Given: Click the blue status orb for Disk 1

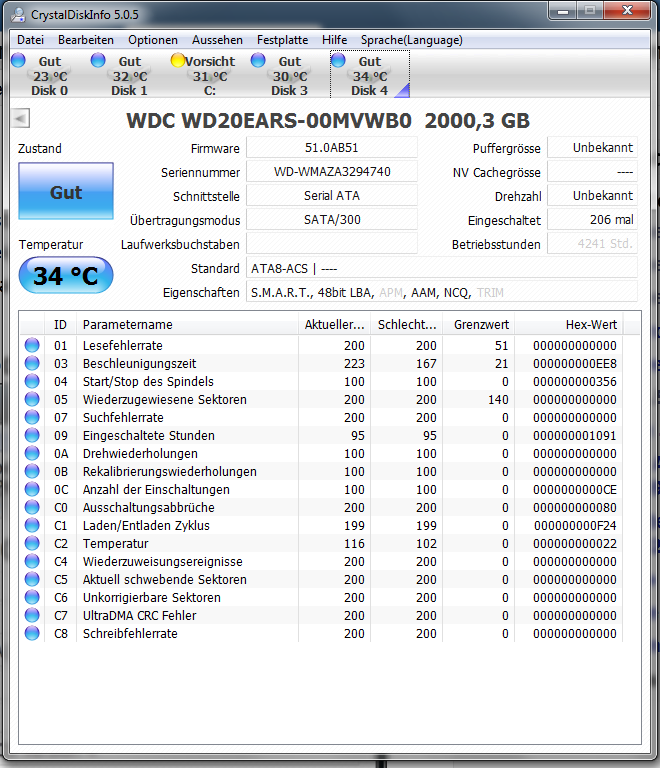Looking at the screenshot, I should [98, 60].
